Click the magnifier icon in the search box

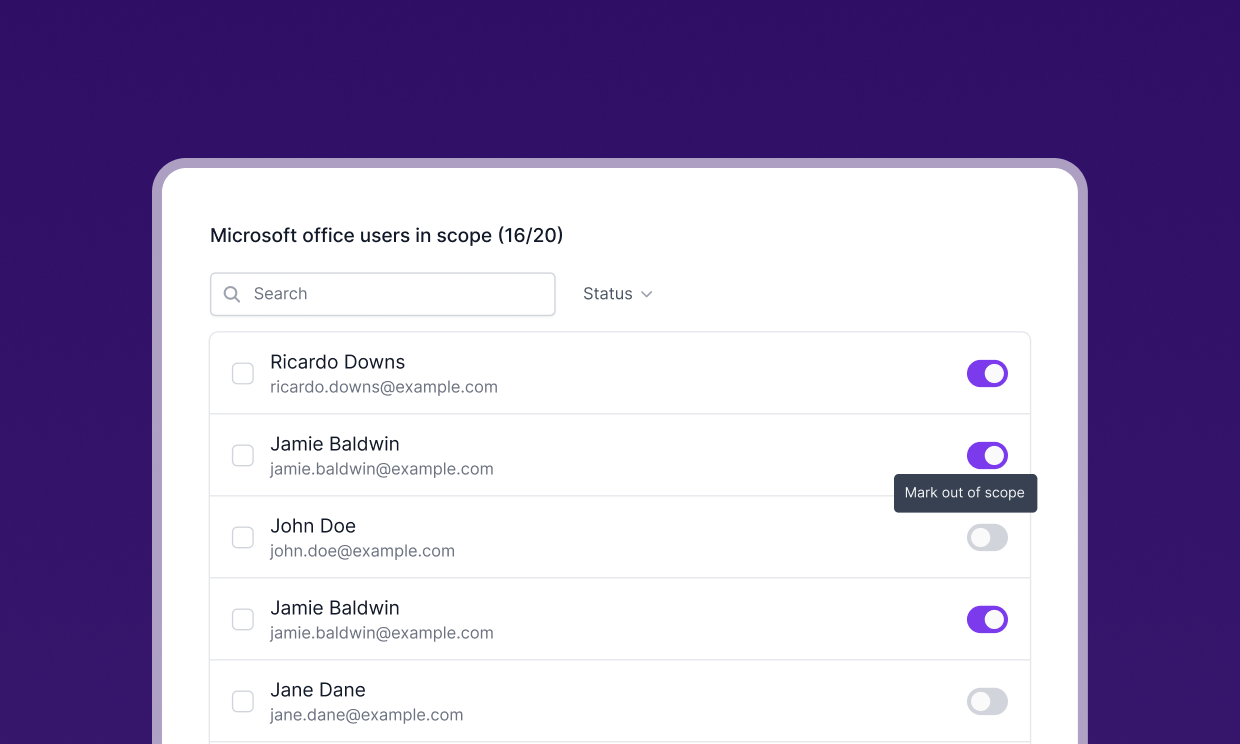pyautogui.click(x=232, y=294)
